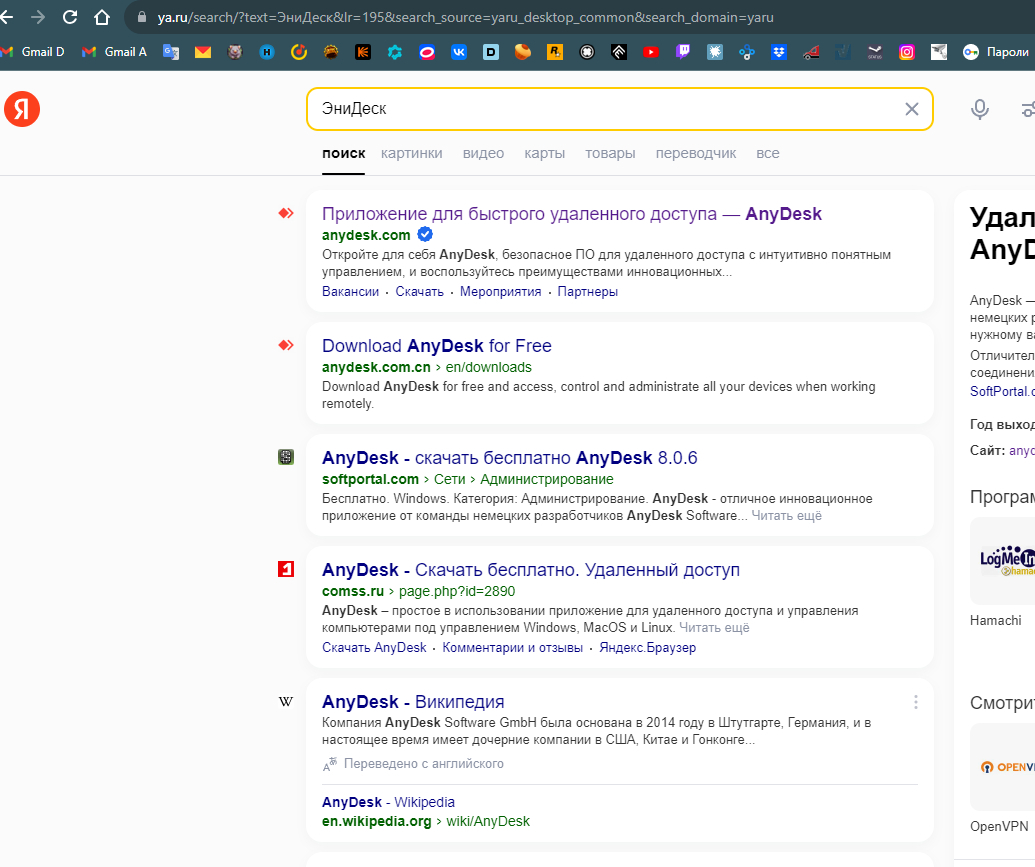Open the softportal 'AnyDesk - скачать бесплатно' result
1035x867 pixels.
(x=510, y=458)
